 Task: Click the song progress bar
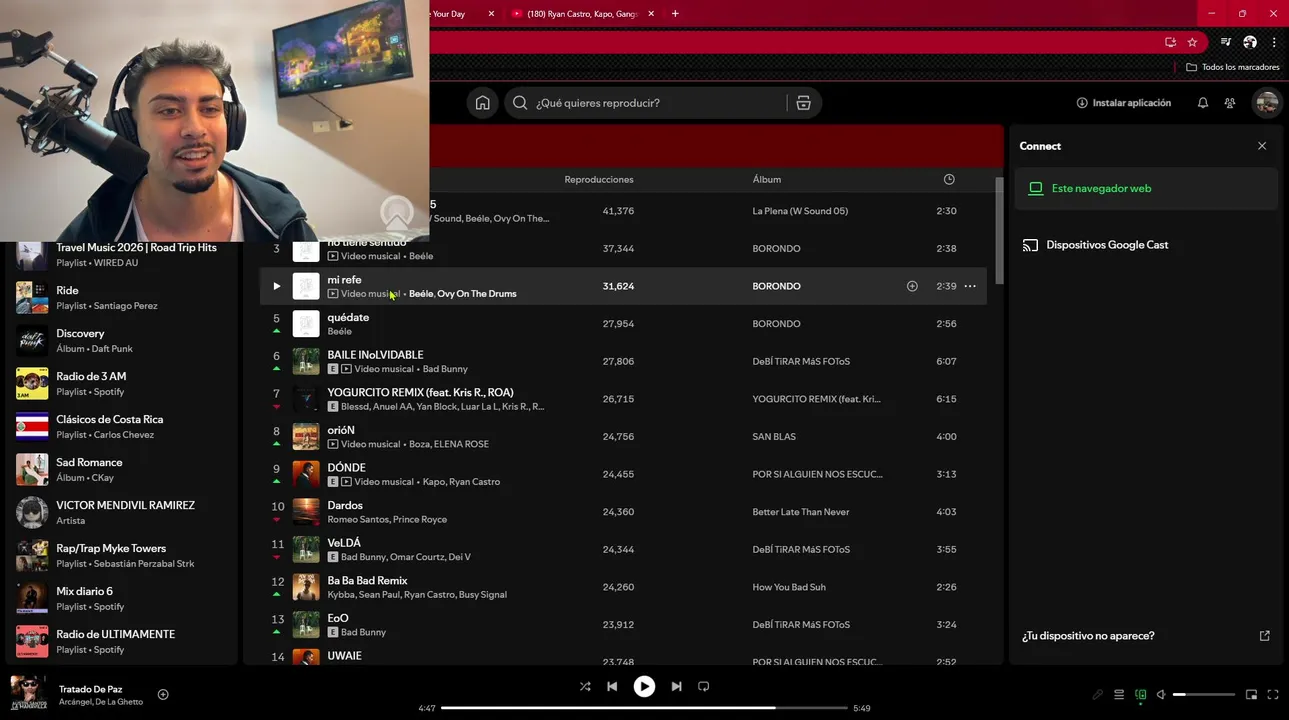click(644, 708)
